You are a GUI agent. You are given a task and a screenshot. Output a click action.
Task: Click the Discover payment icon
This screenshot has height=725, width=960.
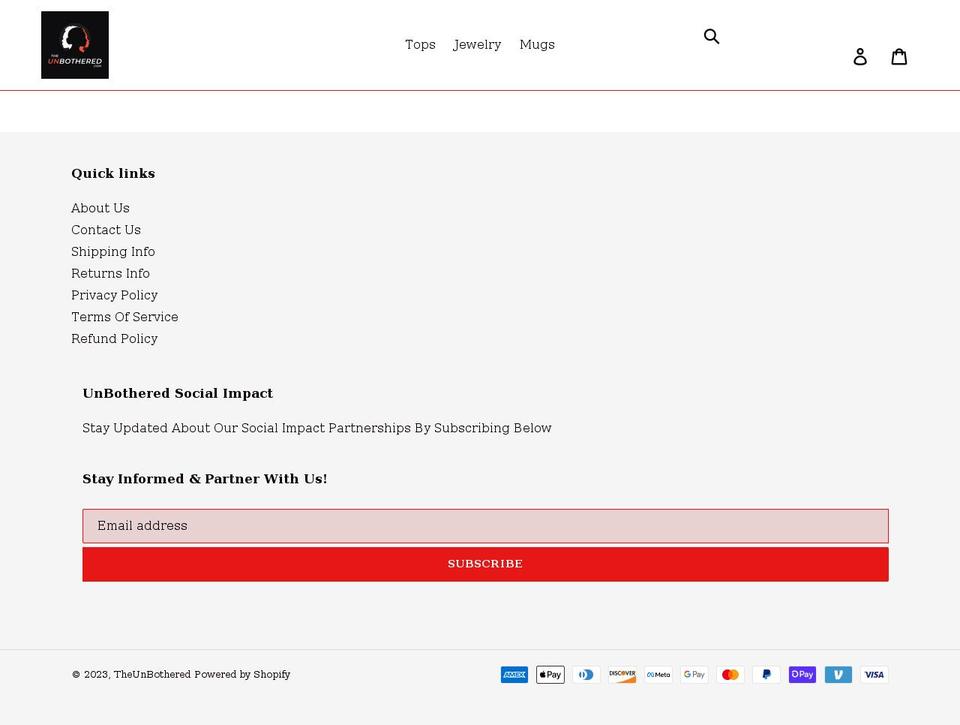622,675
